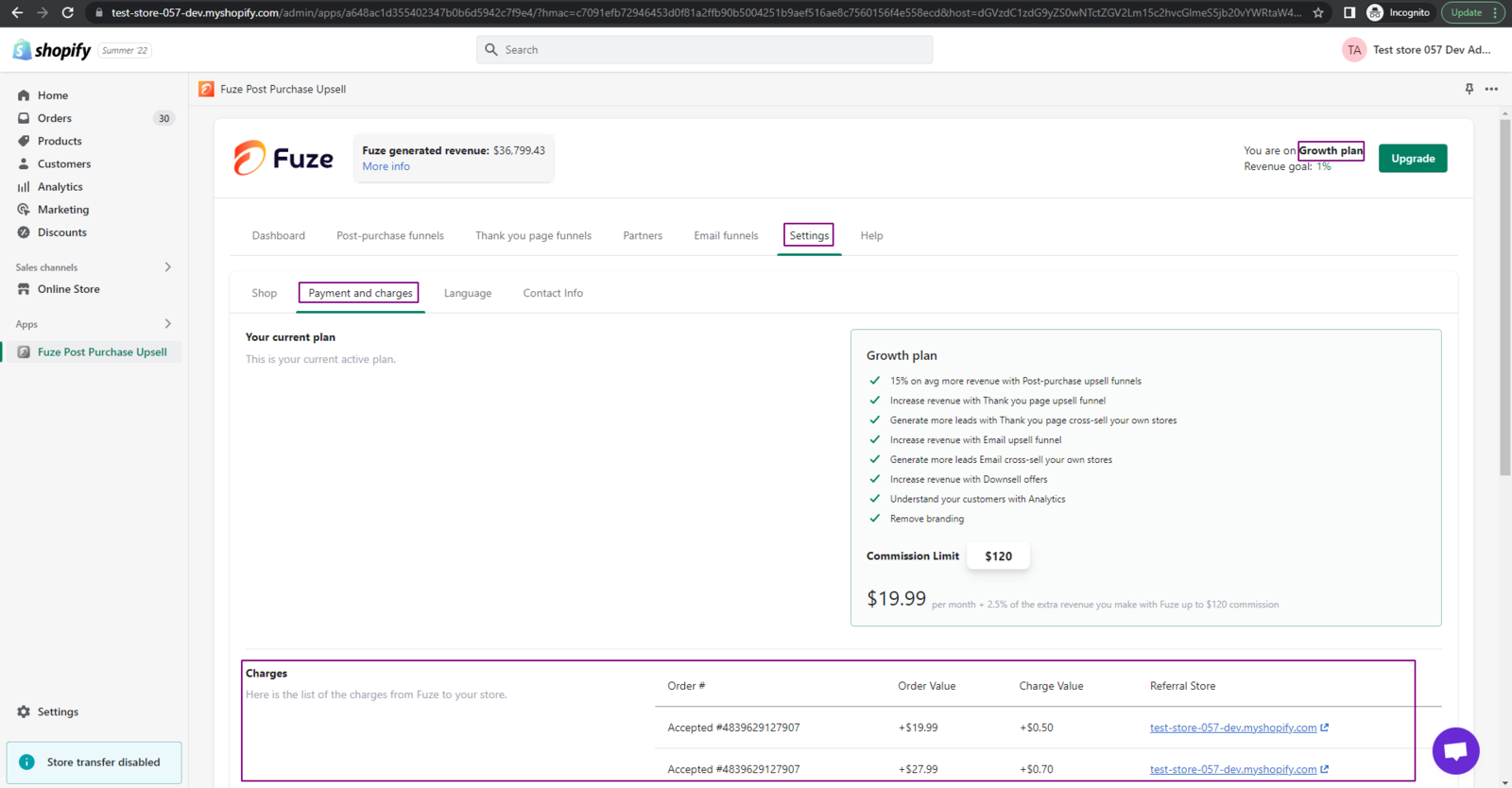Click the page vertical scrollbar

coord(1504,297)
